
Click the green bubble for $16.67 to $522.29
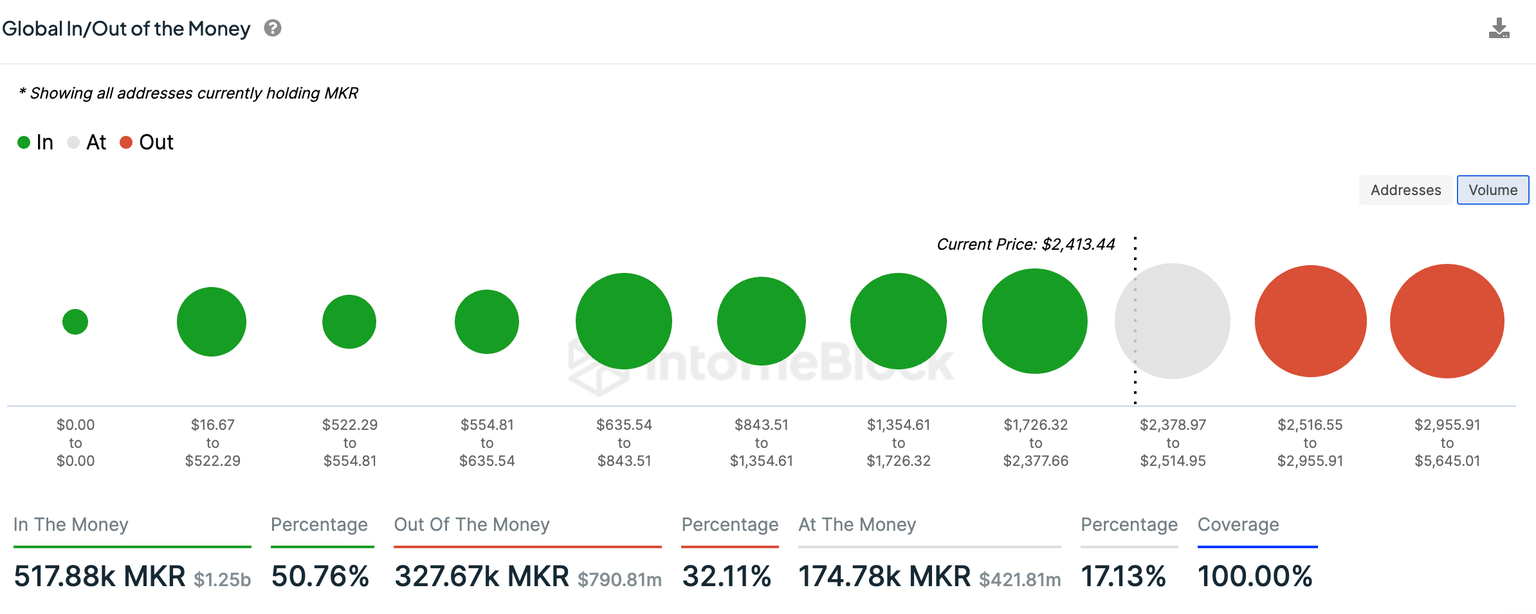click(x=211, y=322)
